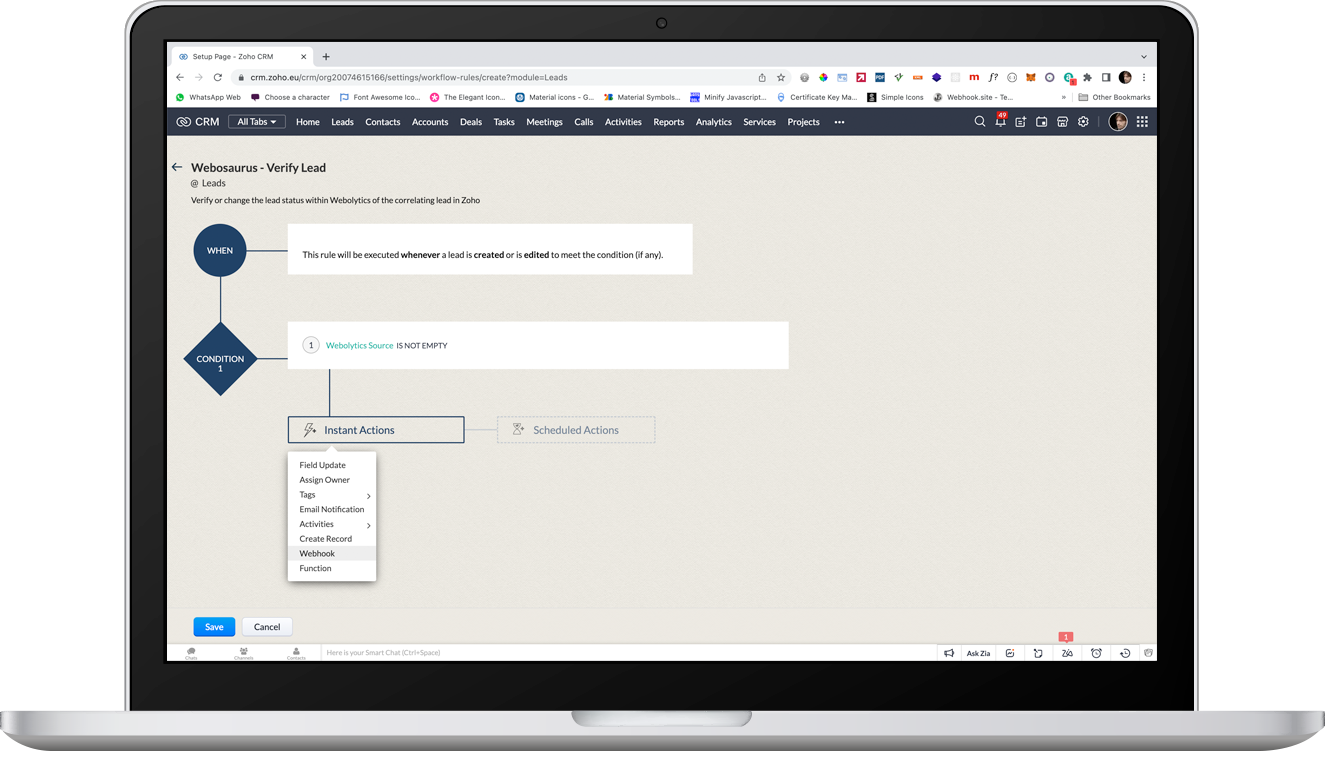Switch to the Reports tab
The height and width of the screenshot is (780, 1325).
click(x=668, y=121)
